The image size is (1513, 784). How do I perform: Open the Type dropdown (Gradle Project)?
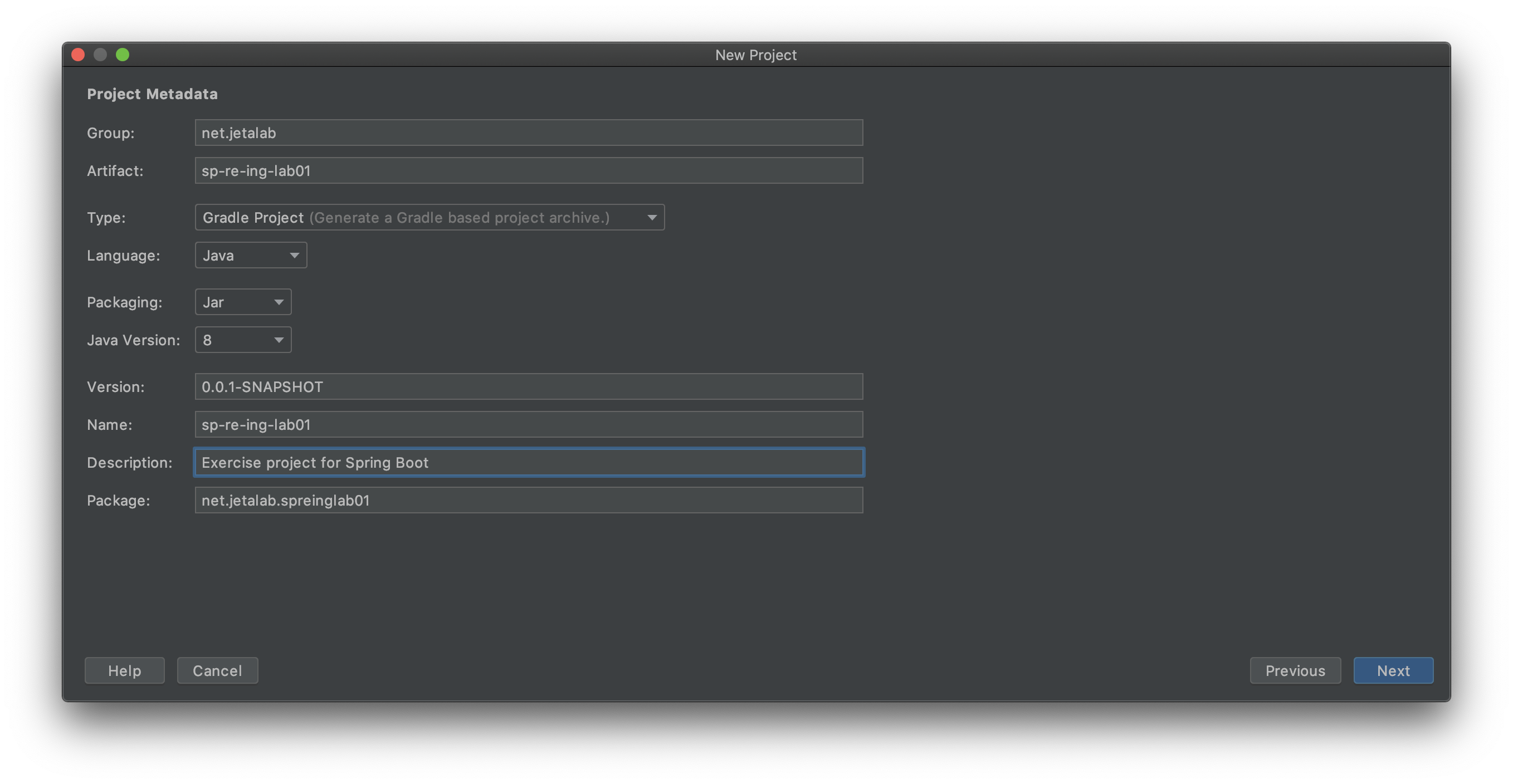point(429,217)
